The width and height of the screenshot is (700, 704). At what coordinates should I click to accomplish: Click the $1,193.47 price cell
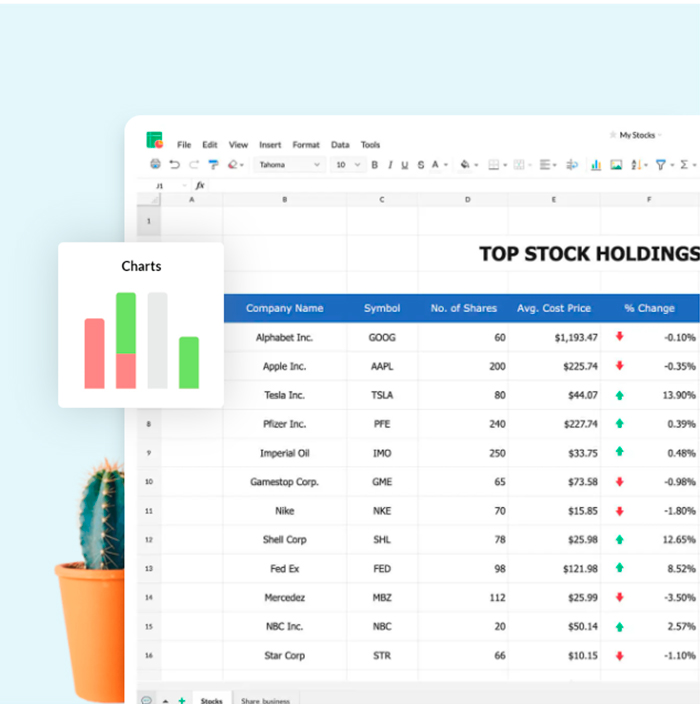(554, 337)
